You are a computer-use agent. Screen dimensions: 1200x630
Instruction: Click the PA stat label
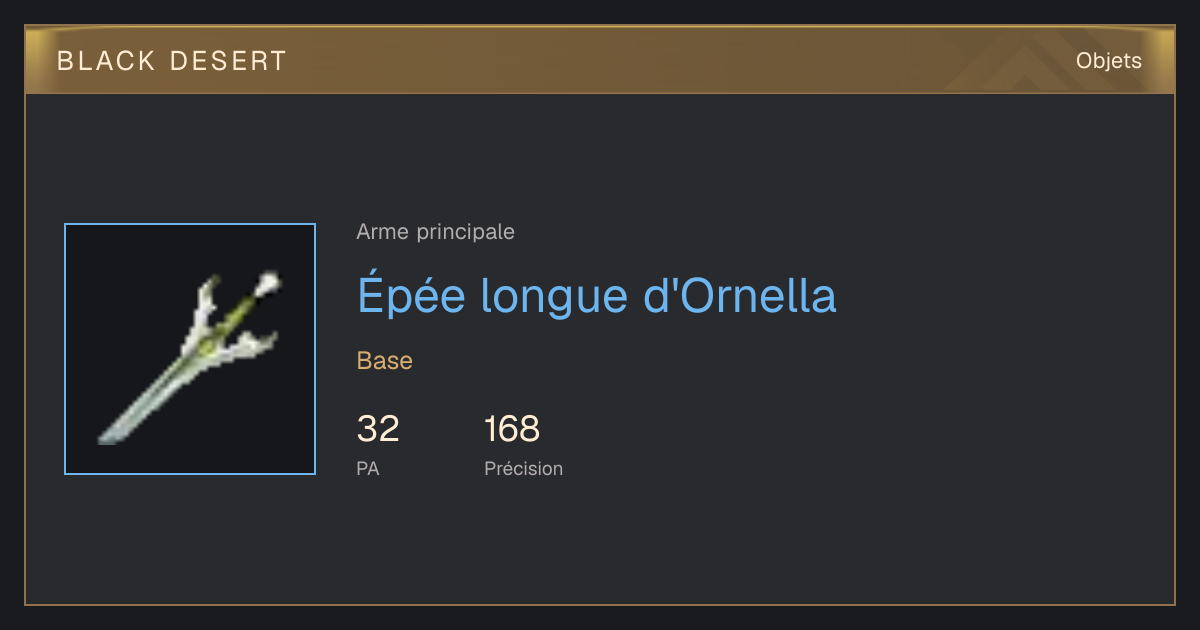[368, 468]
